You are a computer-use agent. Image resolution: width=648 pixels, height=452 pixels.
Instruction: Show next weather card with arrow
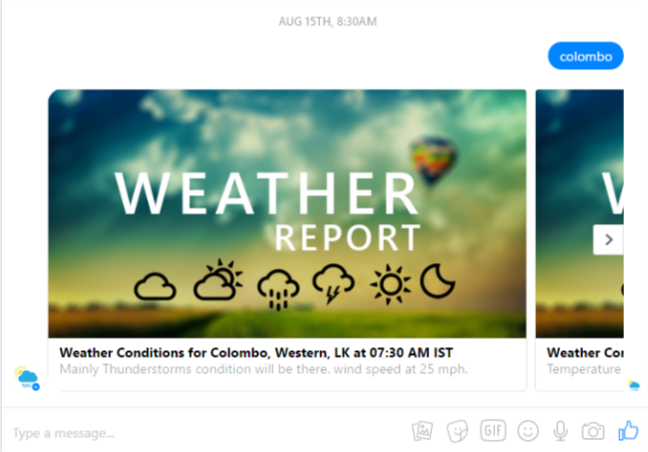[608, 240]
